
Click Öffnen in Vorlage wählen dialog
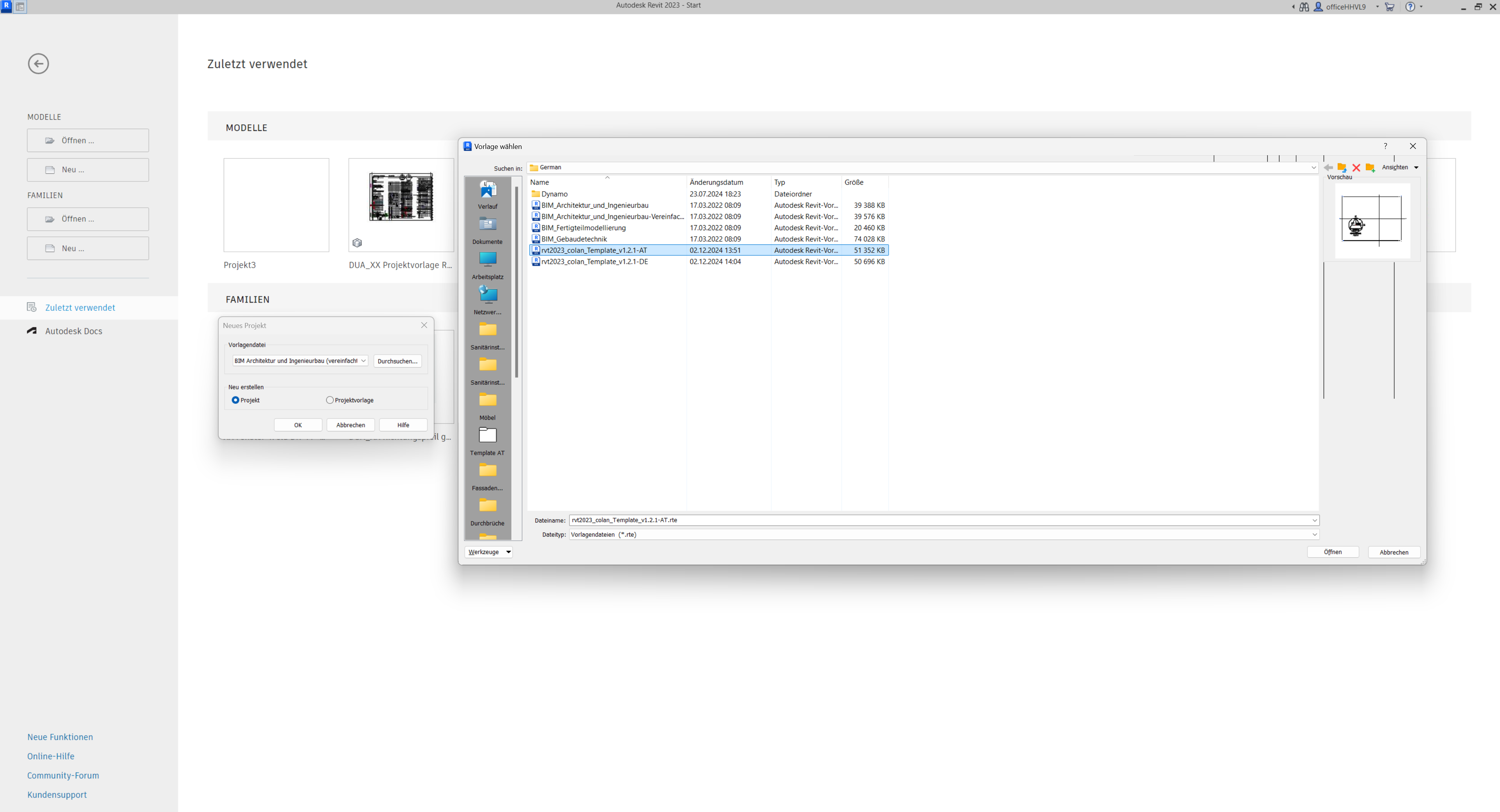[1333, 552]
